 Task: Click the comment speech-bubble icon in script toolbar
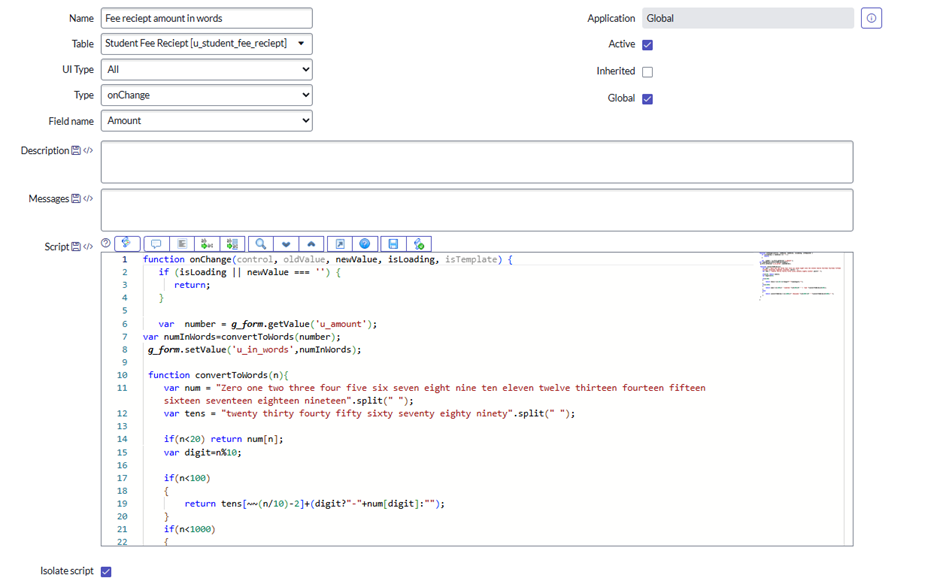(156, 243)
